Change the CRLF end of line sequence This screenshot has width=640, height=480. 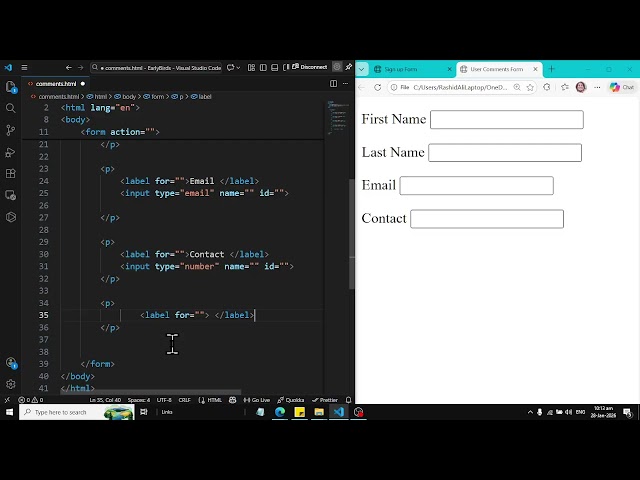click(x=184, y=400)
